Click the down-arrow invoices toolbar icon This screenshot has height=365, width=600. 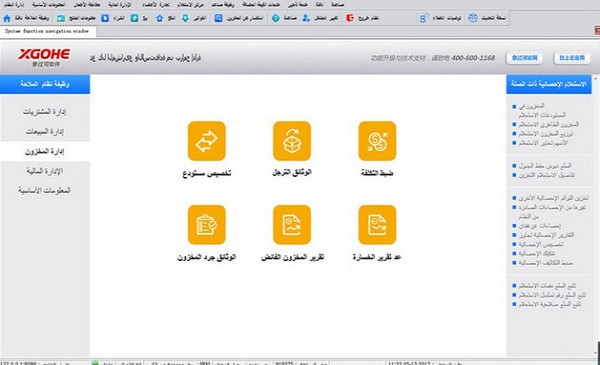pos(185,18)
